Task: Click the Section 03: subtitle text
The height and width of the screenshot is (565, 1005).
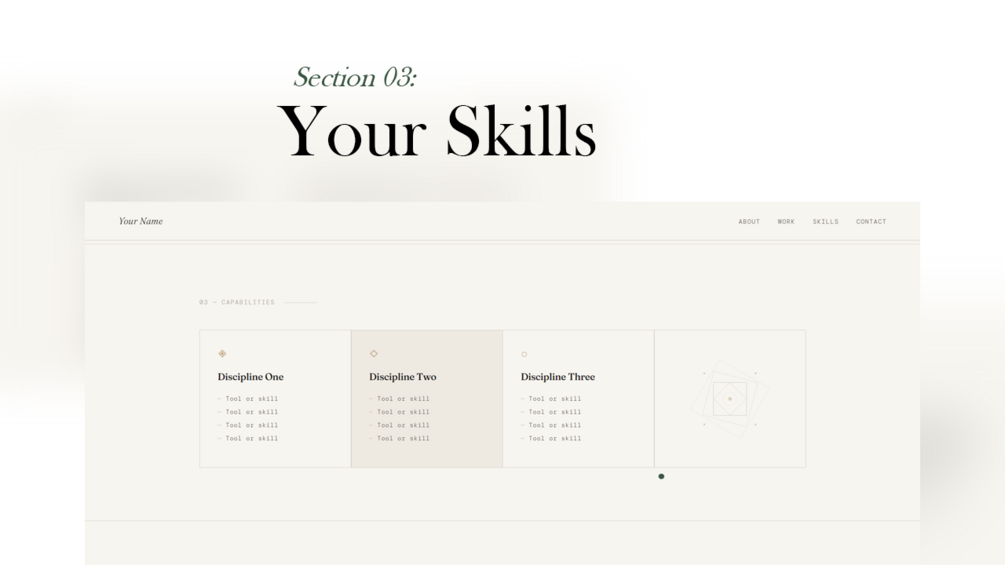Action: [x=355, y=77]
